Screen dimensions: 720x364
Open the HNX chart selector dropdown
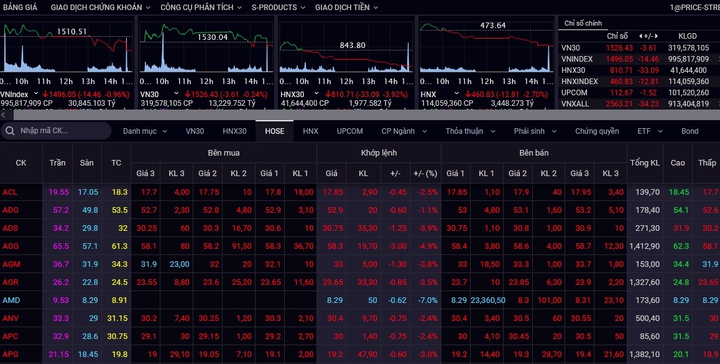pyautogui.click(x=457, y=94)
